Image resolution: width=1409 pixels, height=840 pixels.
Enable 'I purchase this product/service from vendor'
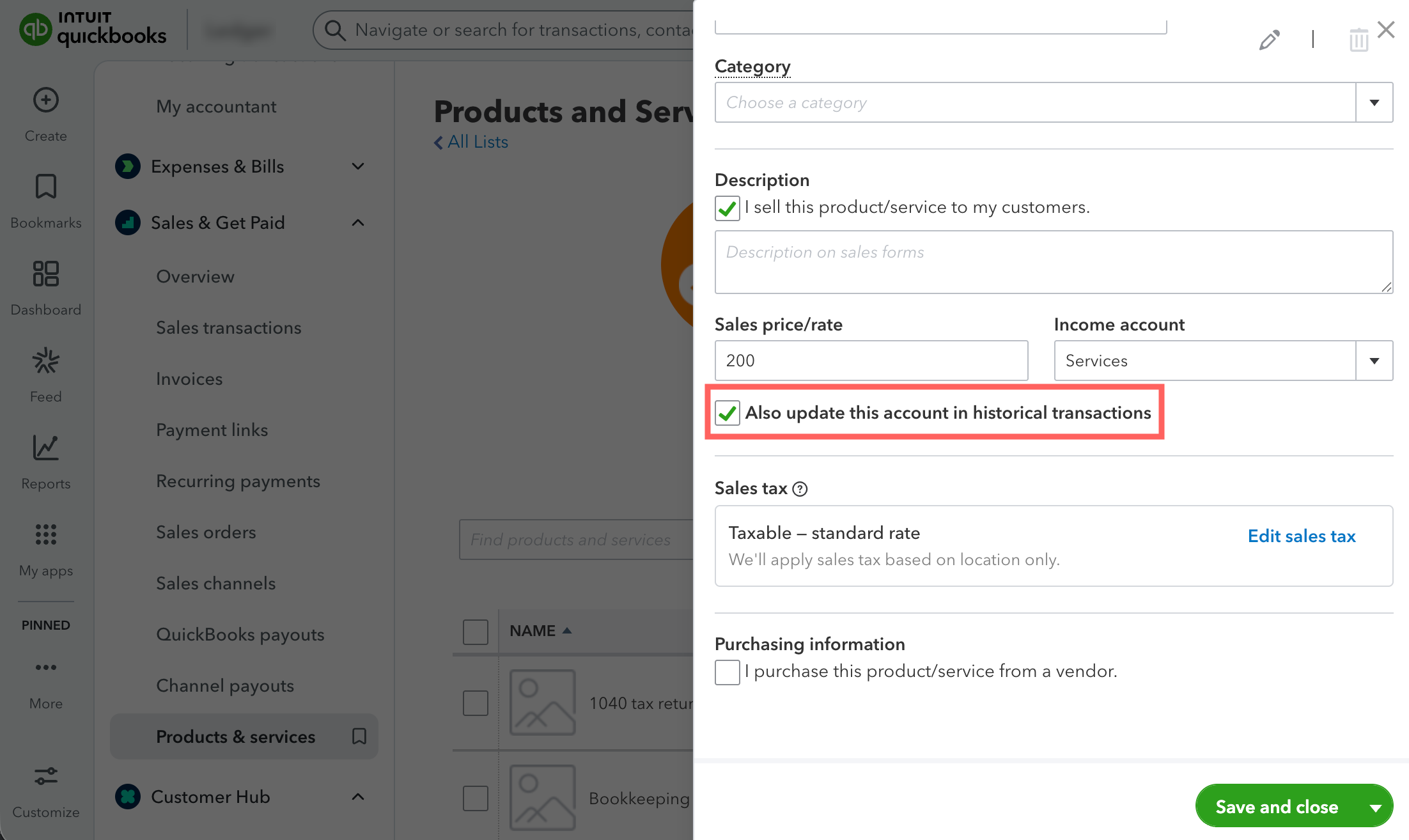click(728, 672)
